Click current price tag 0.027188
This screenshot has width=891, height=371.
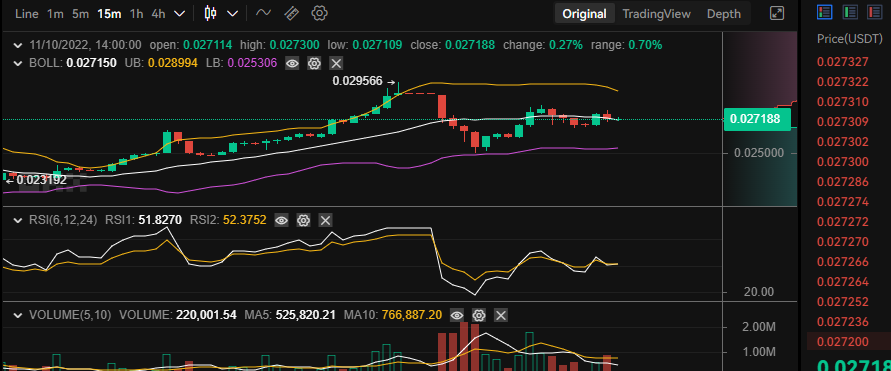pos(757,119)
